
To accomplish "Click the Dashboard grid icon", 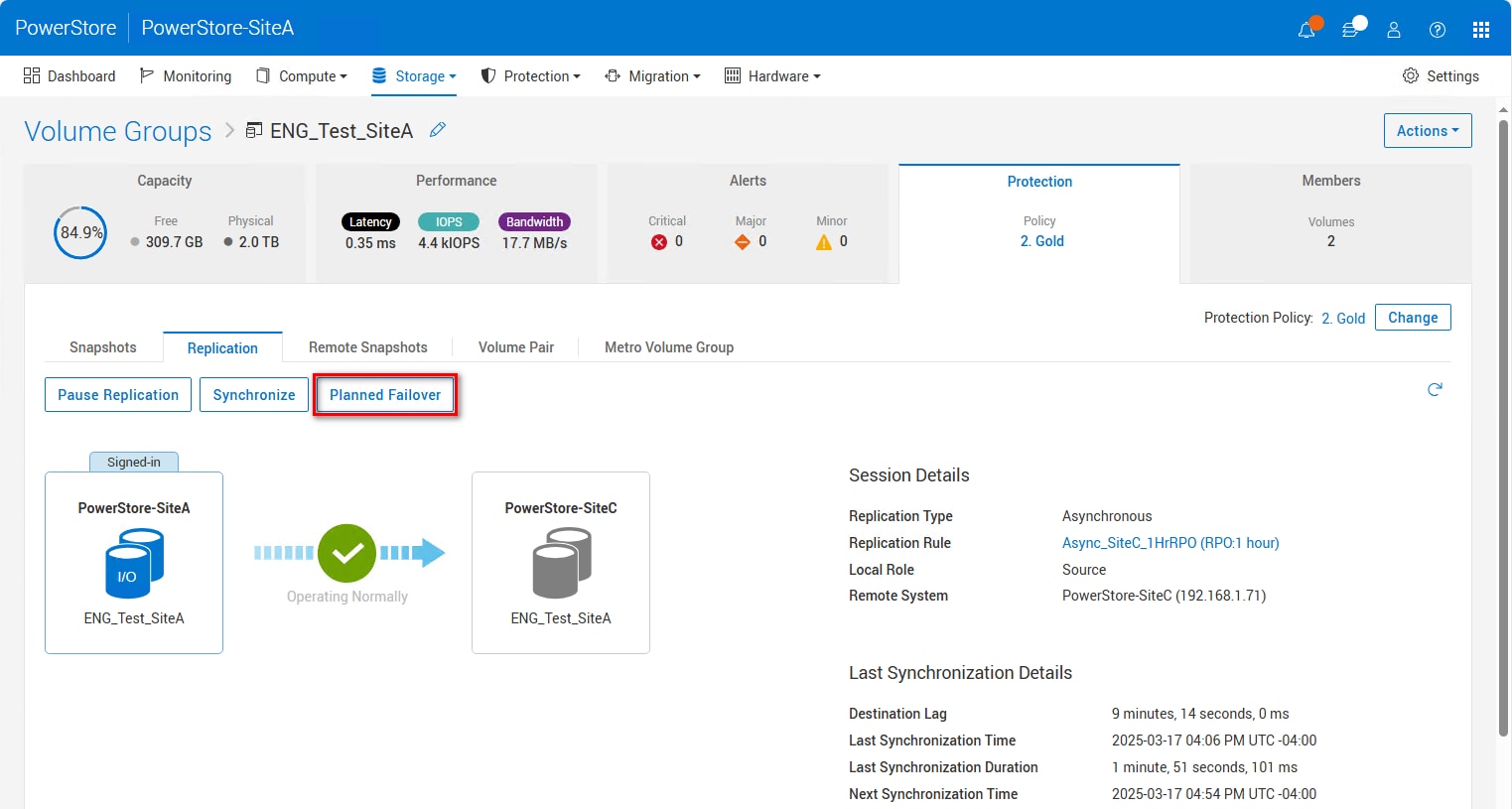I will (x=32, y=76).
